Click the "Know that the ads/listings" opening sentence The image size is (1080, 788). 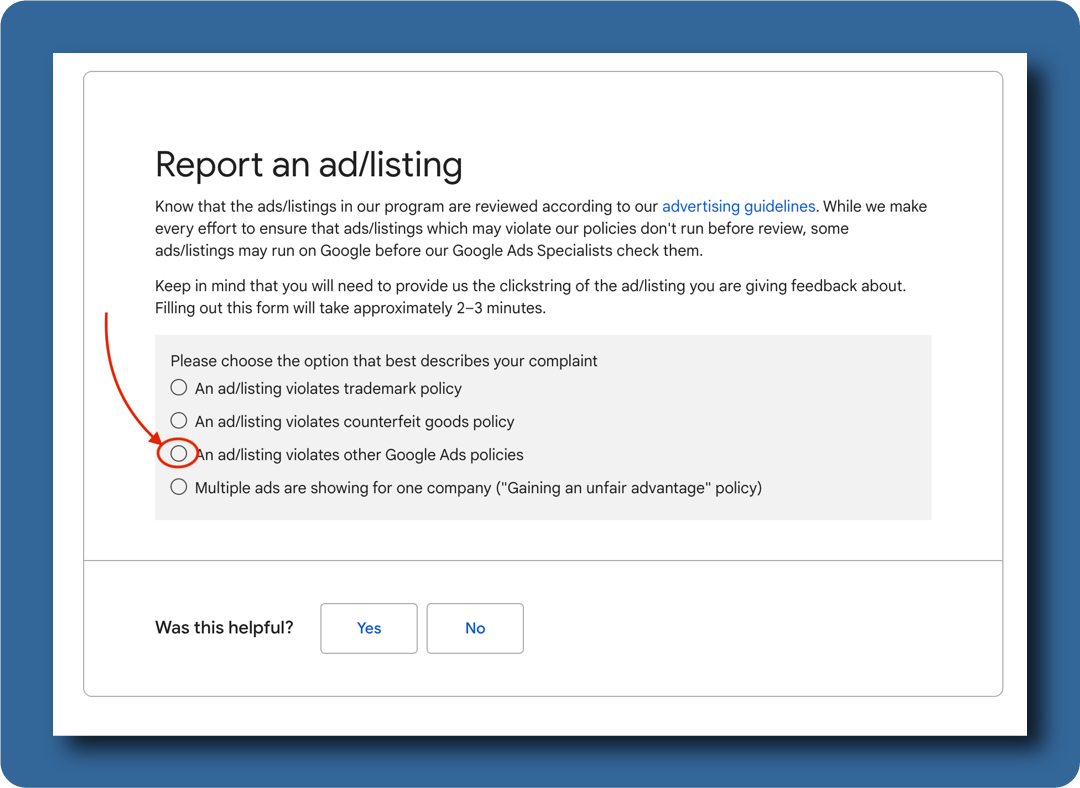[x=400, y=207]
